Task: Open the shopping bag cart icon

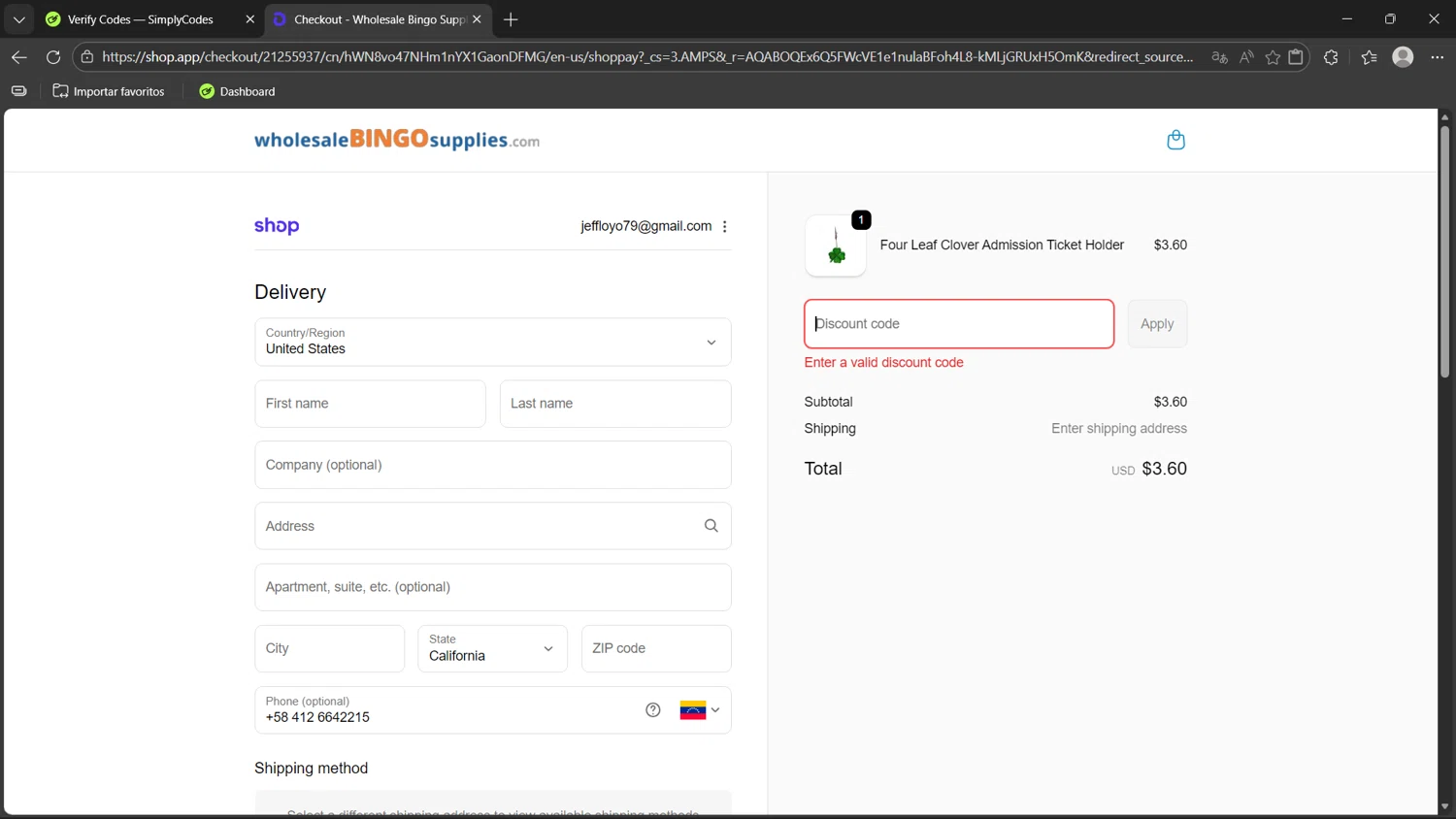Action: 1175,140
